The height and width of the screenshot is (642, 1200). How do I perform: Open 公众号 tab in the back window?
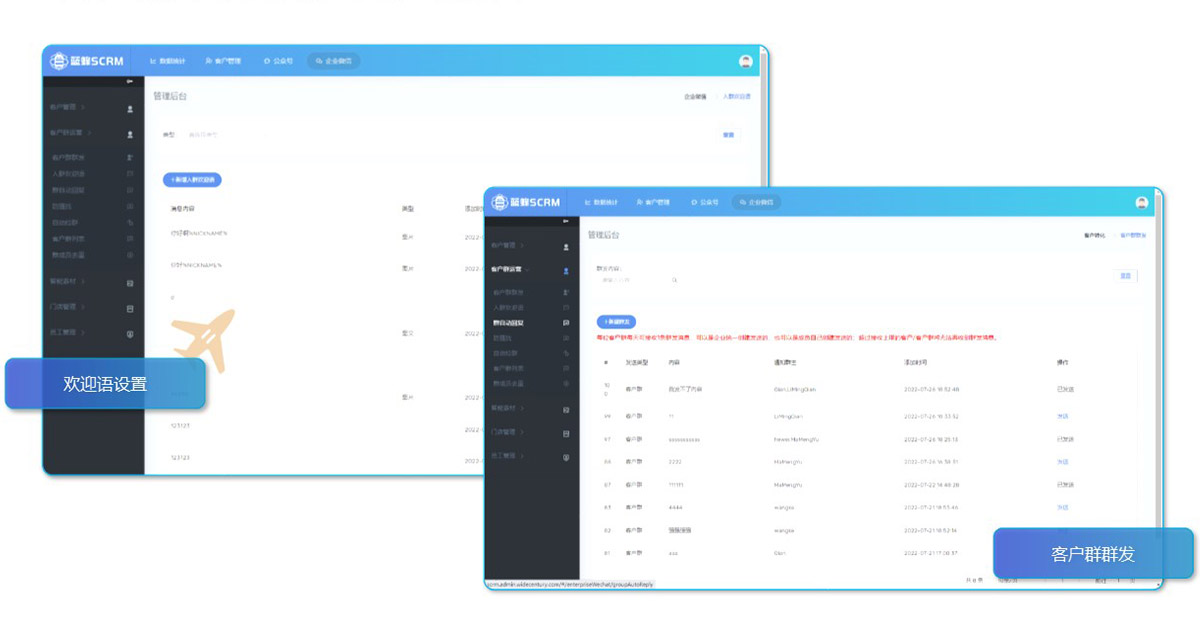point(279,61)
